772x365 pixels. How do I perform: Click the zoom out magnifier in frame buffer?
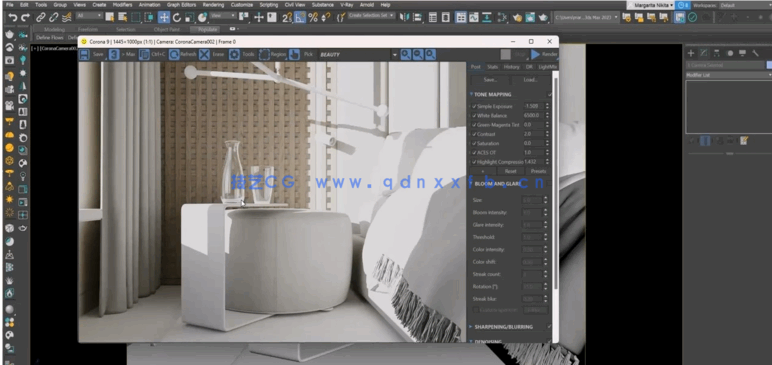418,54
